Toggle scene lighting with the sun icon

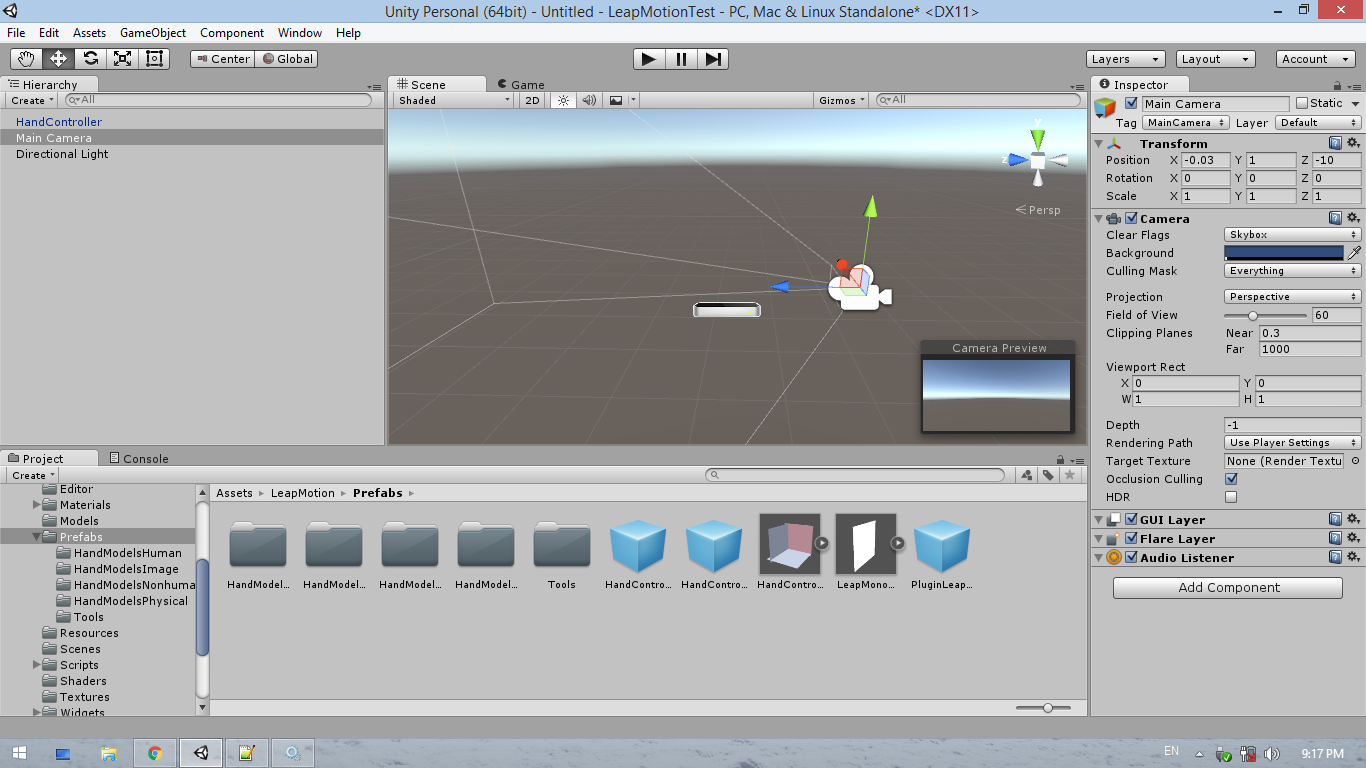(x=563, y=100)
